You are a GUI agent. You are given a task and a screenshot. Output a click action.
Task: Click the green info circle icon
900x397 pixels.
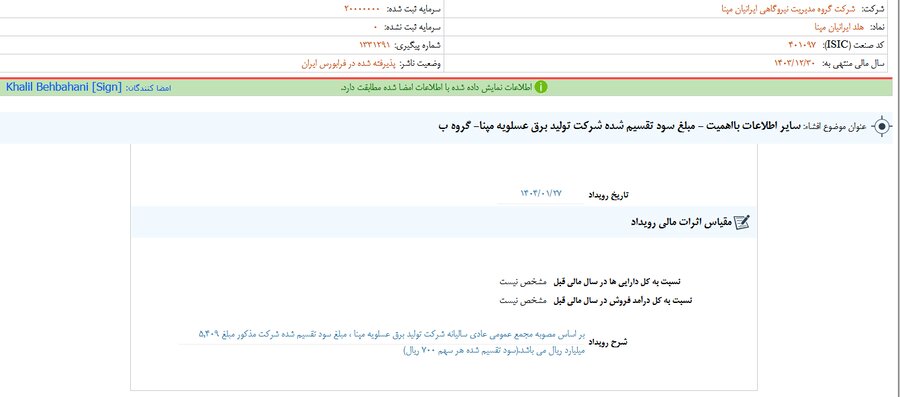pyautogui.click(x=541, y=87)
